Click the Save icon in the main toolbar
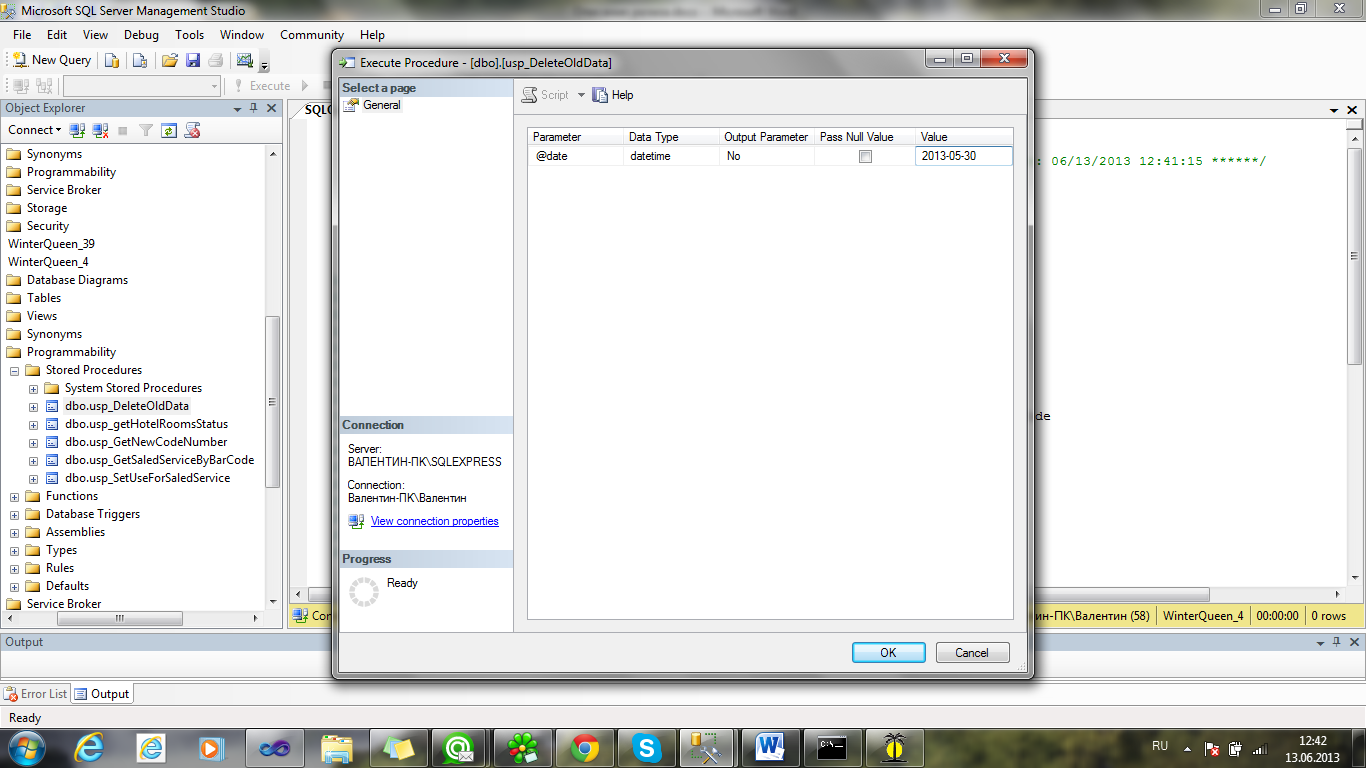 193,60
